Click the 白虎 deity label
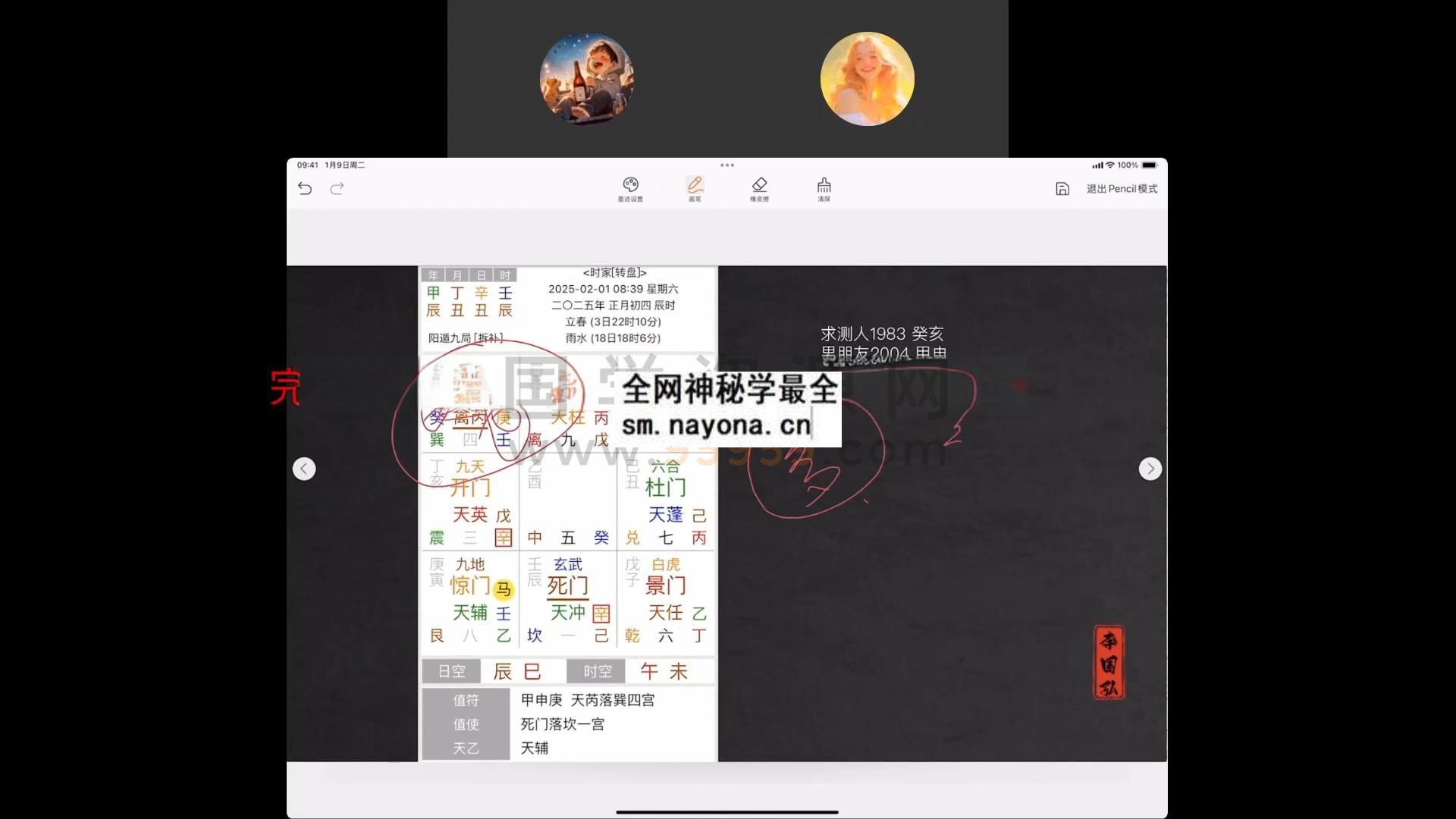1456x819 pixels. [x=666, y=564]
